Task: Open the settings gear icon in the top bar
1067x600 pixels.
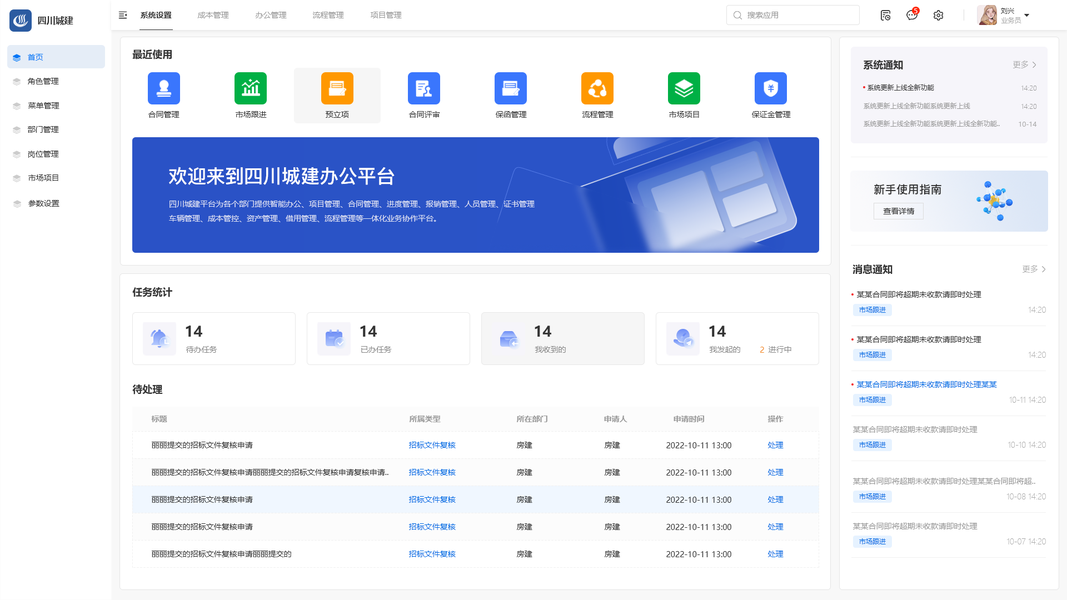Action: pyautogui.click(x=938, y=15)
